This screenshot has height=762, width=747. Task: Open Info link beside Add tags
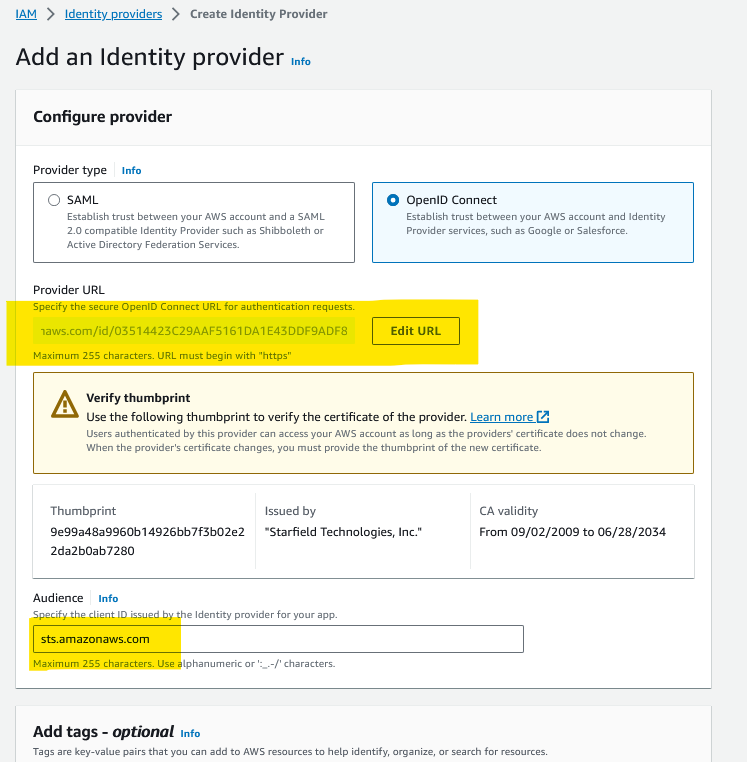click(x=190, y=733)
